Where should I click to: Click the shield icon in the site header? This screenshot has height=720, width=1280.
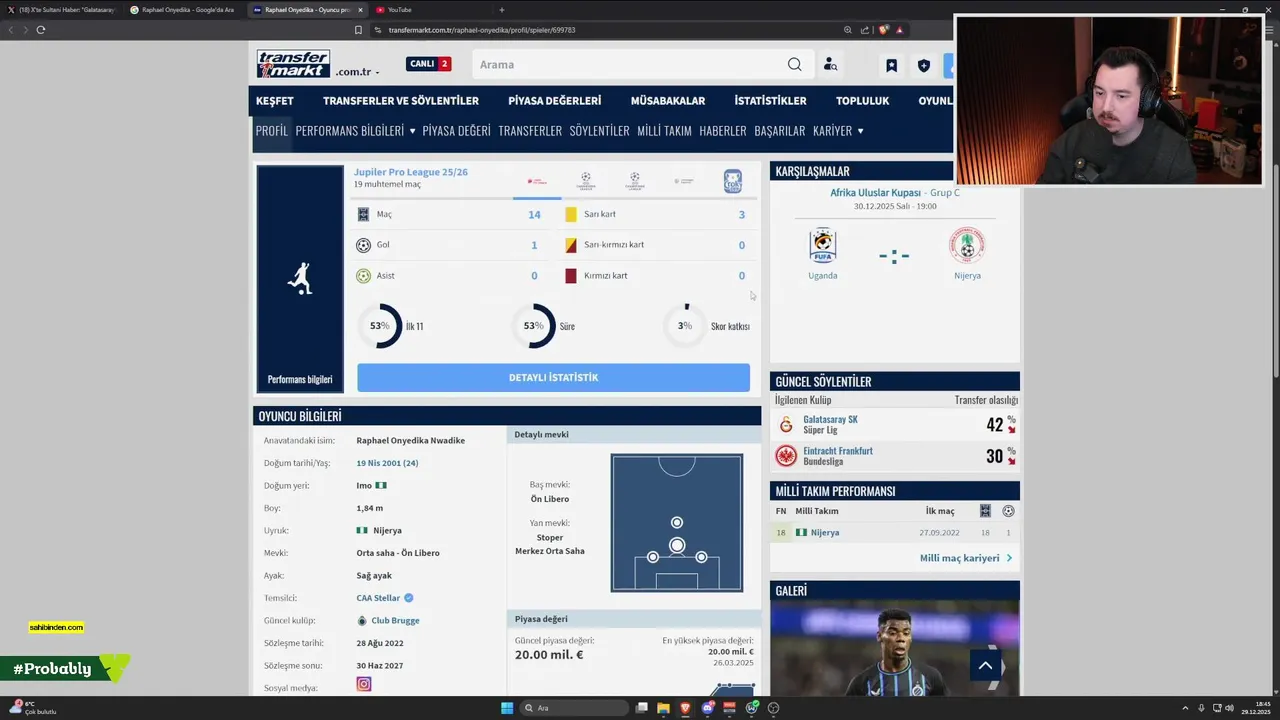(x=924, y=66)
